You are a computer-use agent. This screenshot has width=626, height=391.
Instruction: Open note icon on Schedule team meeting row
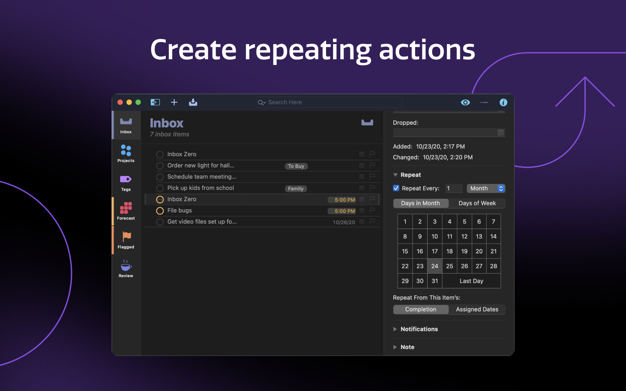362,177
